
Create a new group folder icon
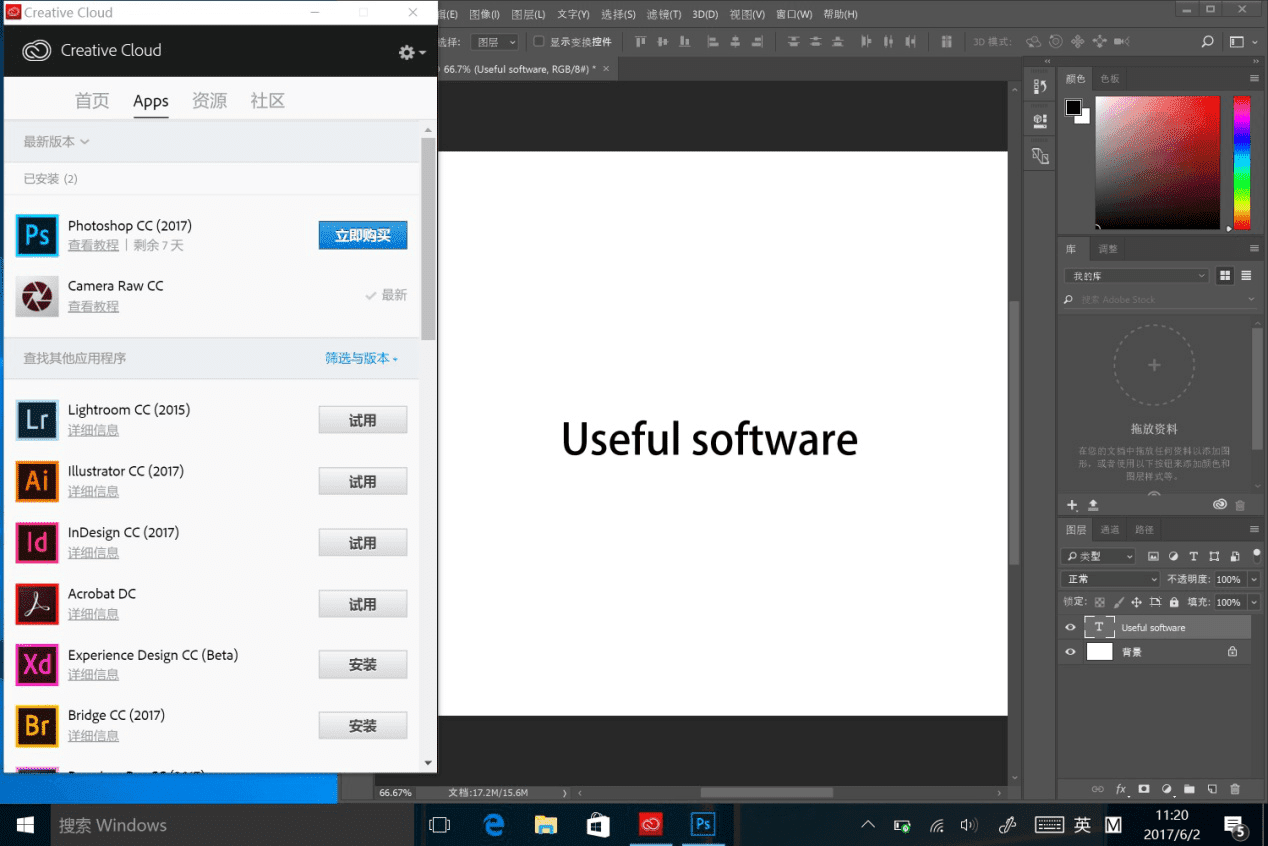tap(1189, 789)
